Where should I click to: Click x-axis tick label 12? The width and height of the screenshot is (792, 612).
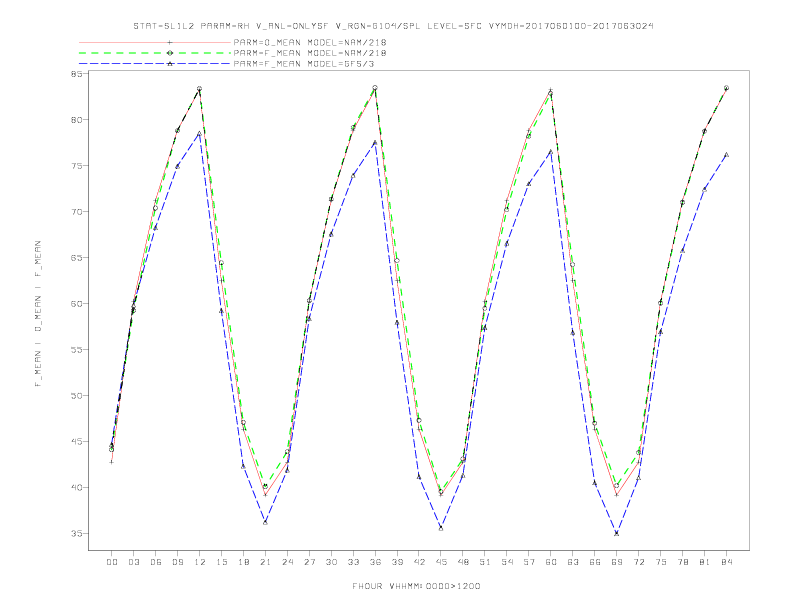click(x=200, y=562)
